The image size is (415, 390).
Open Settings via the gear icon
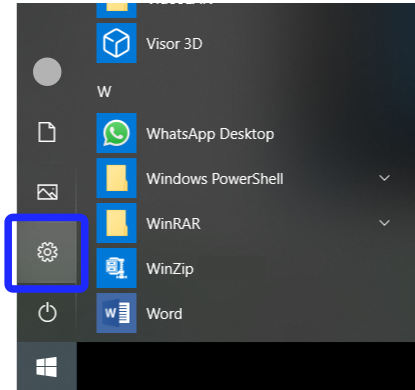coord(47,252)
